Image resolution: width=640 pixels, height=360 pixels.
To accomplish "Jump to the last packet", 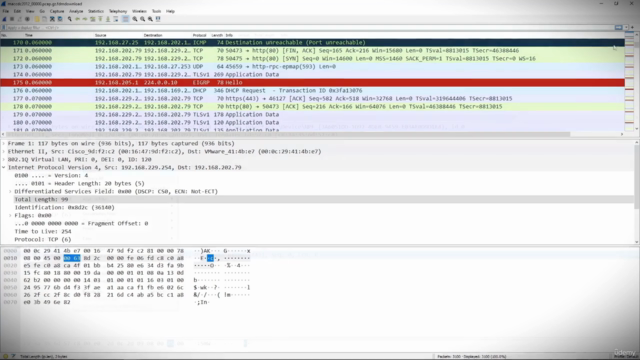I will point(108,19).
